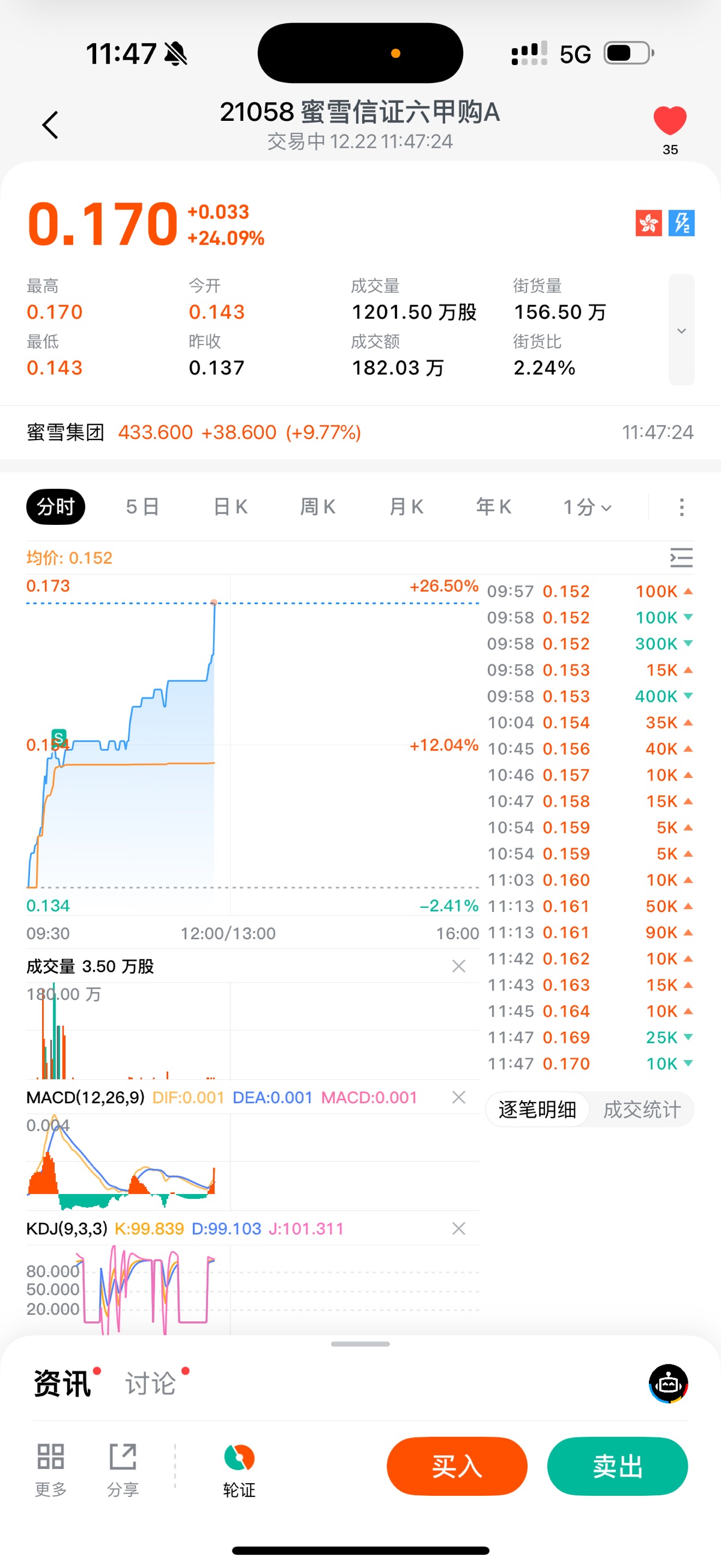Image resolution: width=721 pixels, height=1568 pixels.
Task: Tap the Hong Kong flag market icon
Action: pos(648,223)
